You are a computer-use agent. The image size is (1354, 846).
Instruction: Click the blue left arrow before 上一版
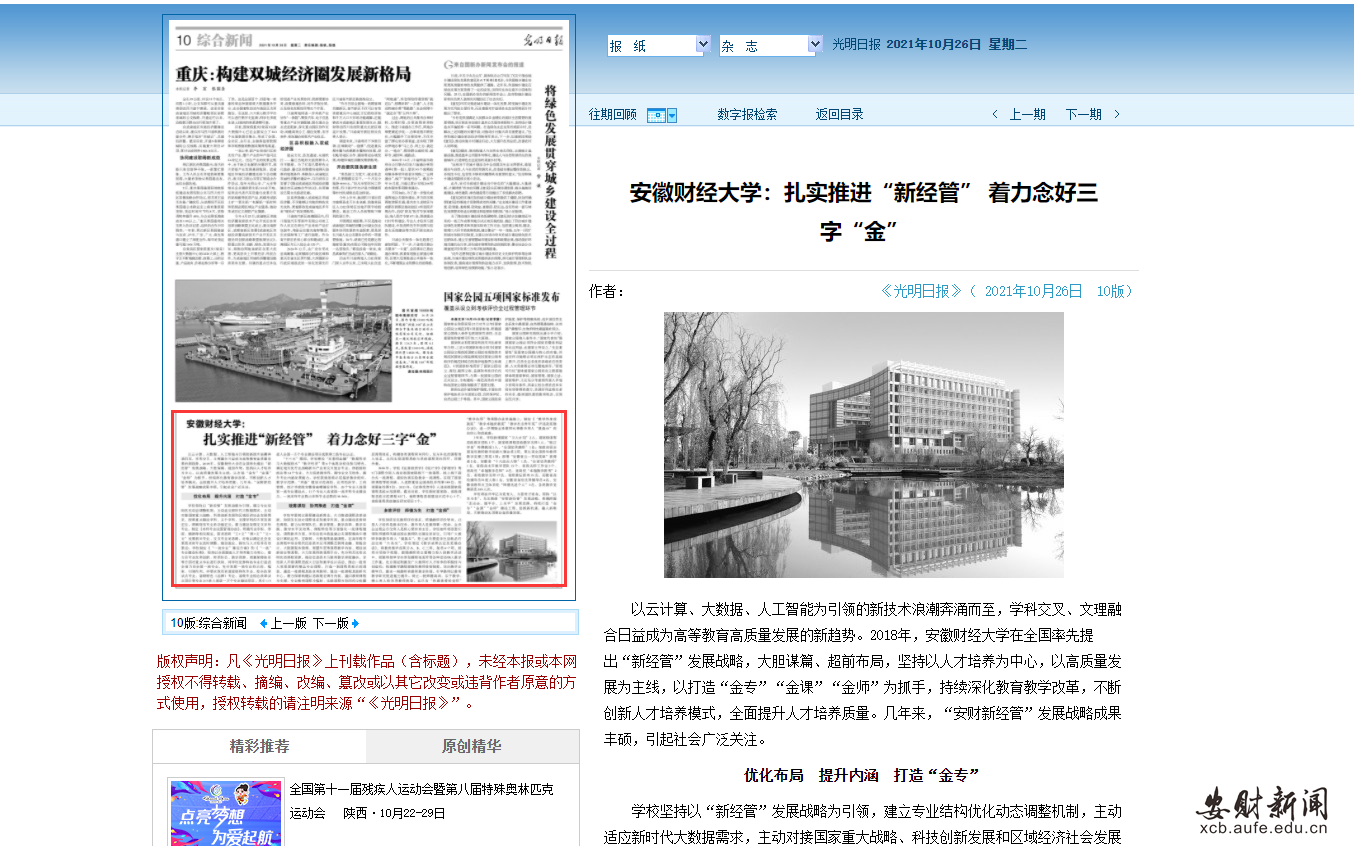[x=264, y=623]
